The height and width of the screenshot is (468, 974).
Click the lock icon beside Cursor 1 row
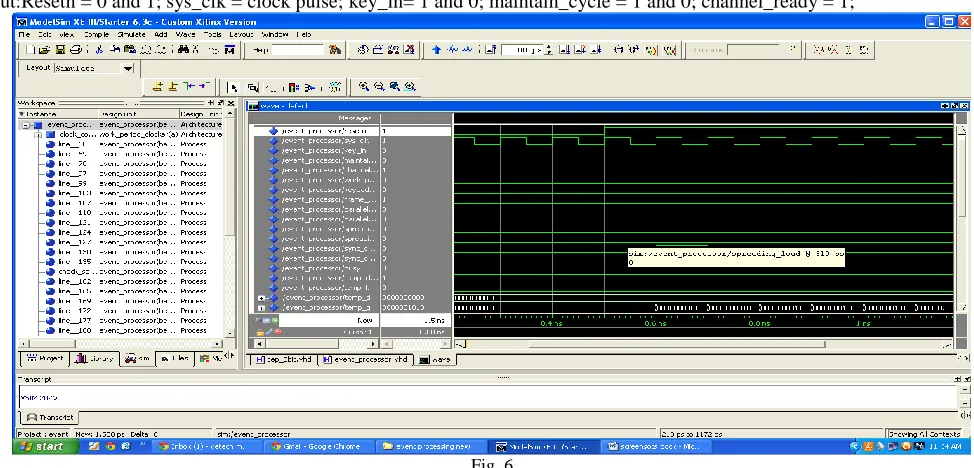click(261, 332)
